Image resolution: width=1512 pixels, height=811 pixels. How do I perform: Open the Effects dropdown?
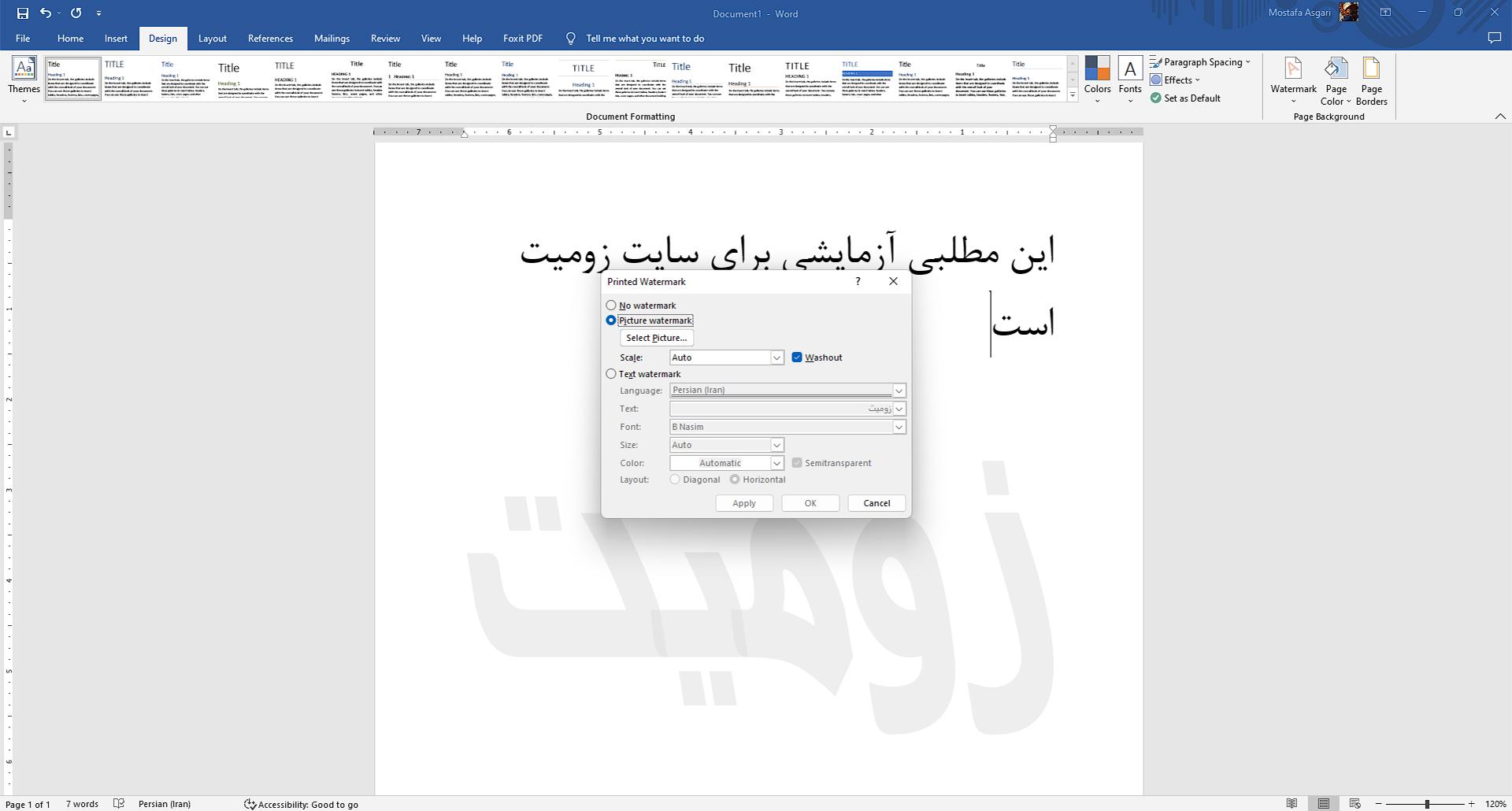click(1175, 80)
